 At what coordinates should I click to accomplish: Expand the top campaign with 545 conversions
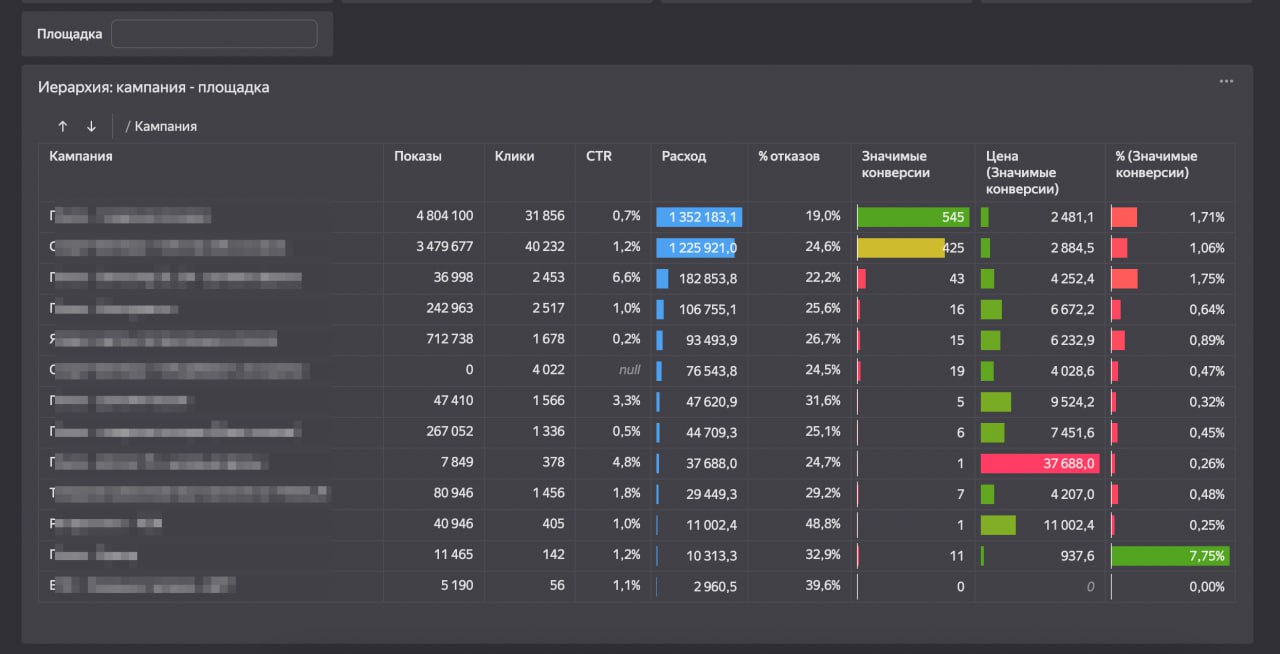coord(150,217)
